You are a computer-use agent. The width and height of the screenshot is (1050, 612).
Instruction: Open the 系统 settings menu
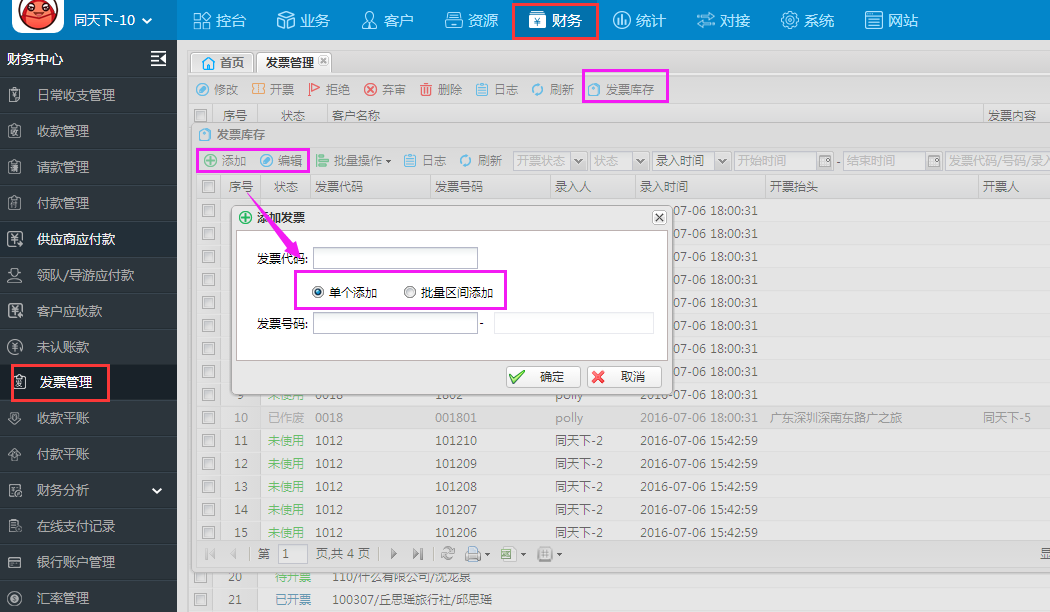807,21
